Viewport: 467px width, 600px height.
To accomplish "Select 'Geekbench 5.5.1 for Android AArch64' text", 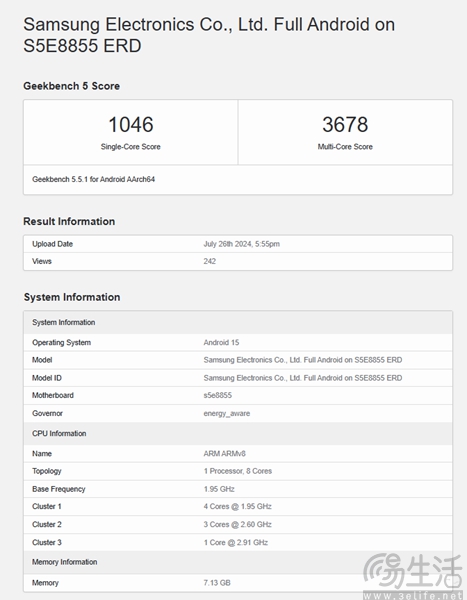I will point(93,179).
